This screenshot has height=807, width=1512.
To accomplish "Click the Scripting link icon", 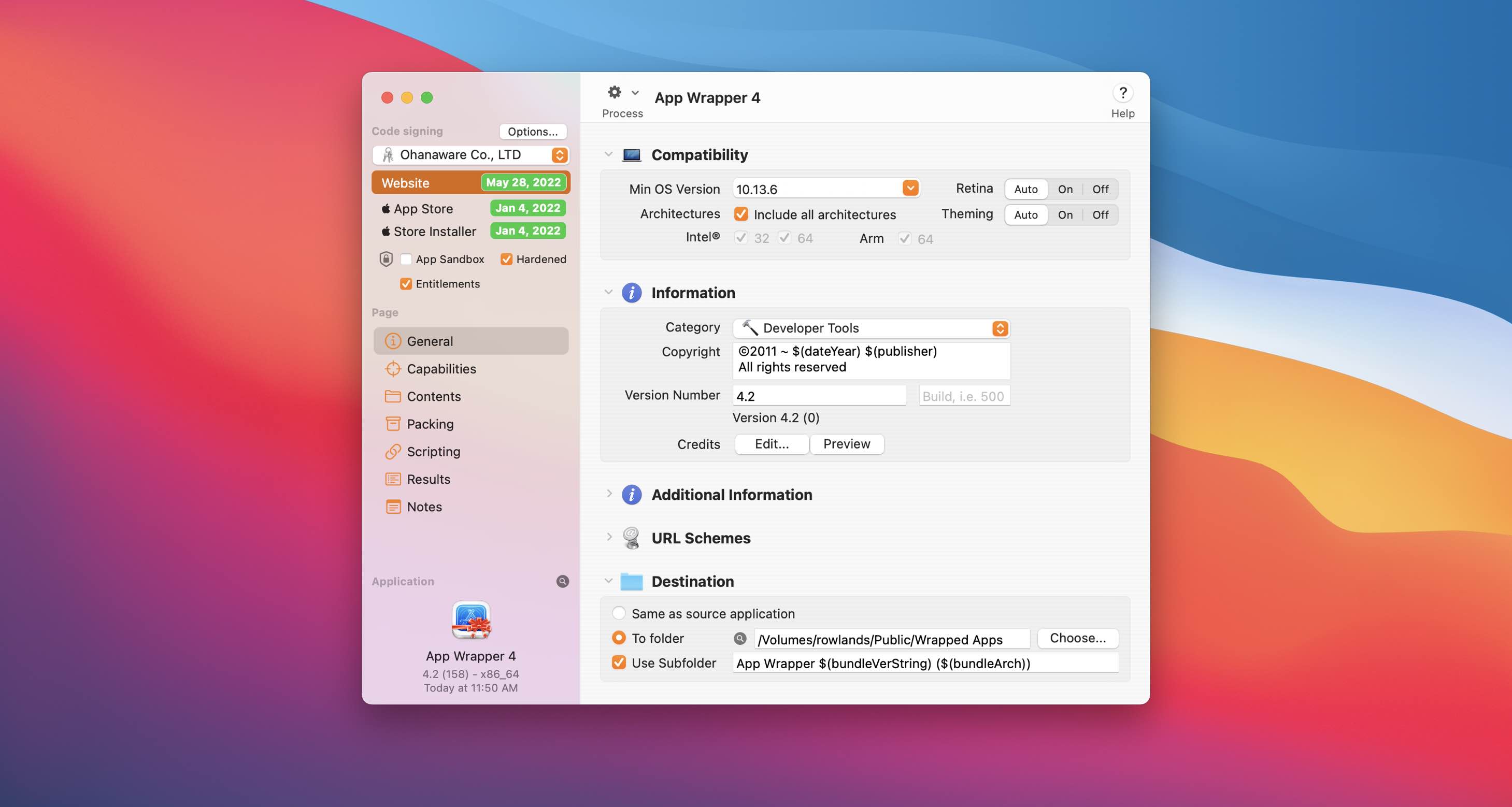I will [393, 451].
